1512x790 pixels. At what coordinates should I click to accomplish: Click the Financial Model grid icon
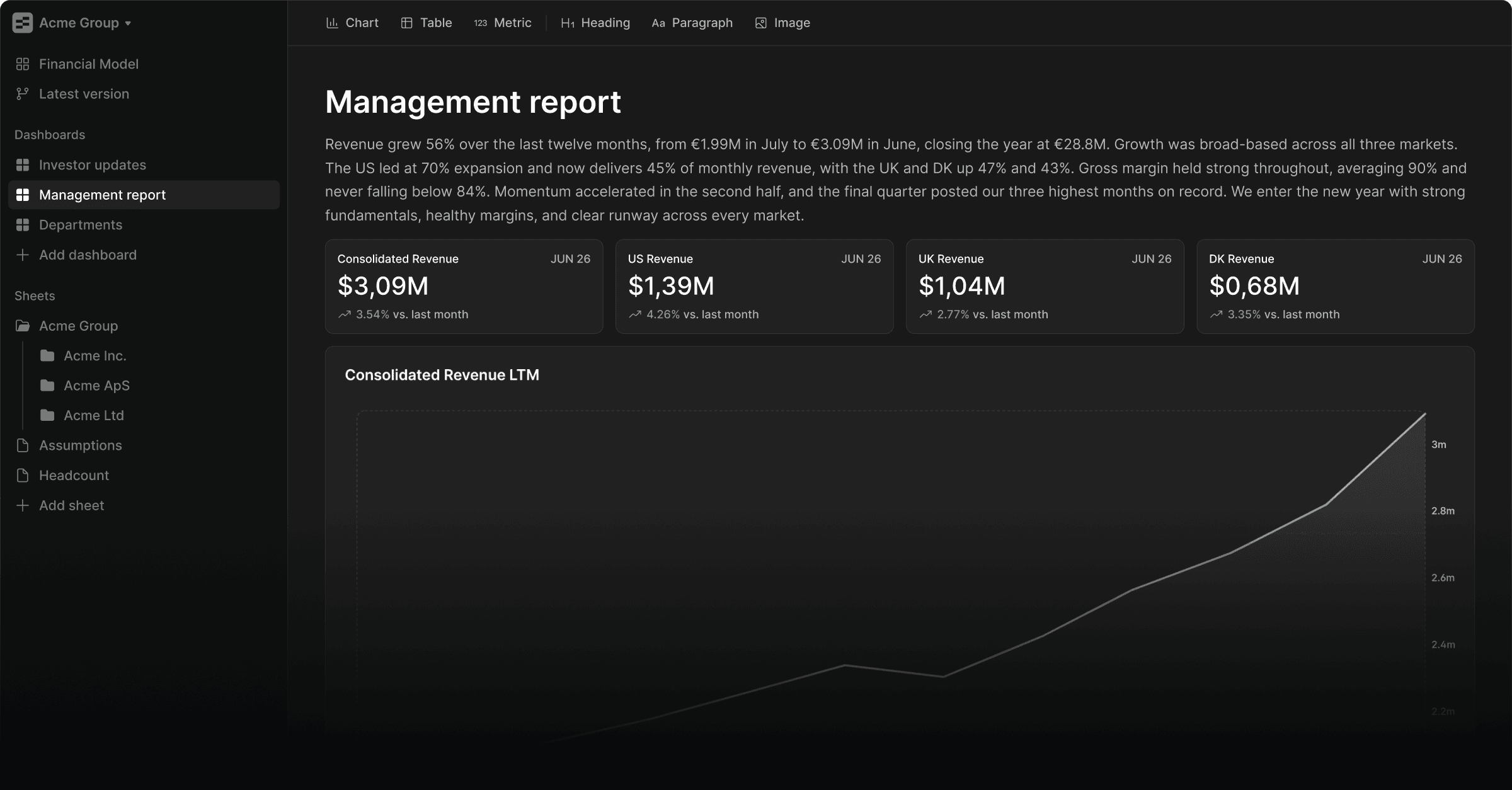[23, 64]
